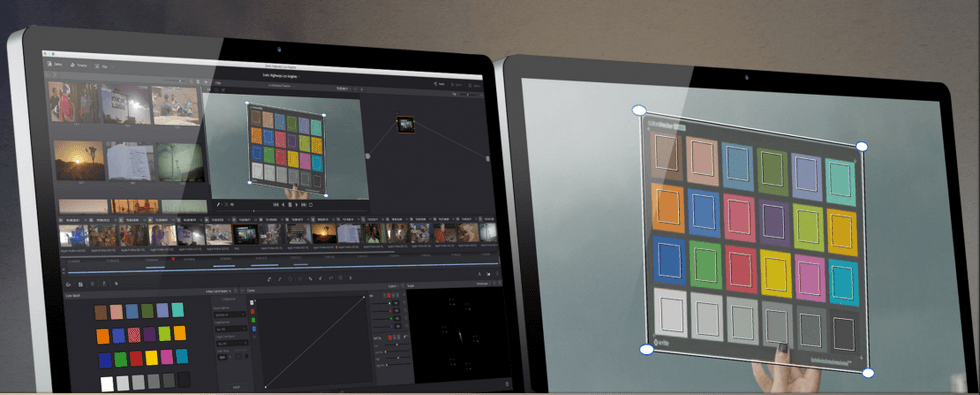Click the color temperature value field
The image size is (980, 395).
[x=222, y=357]
